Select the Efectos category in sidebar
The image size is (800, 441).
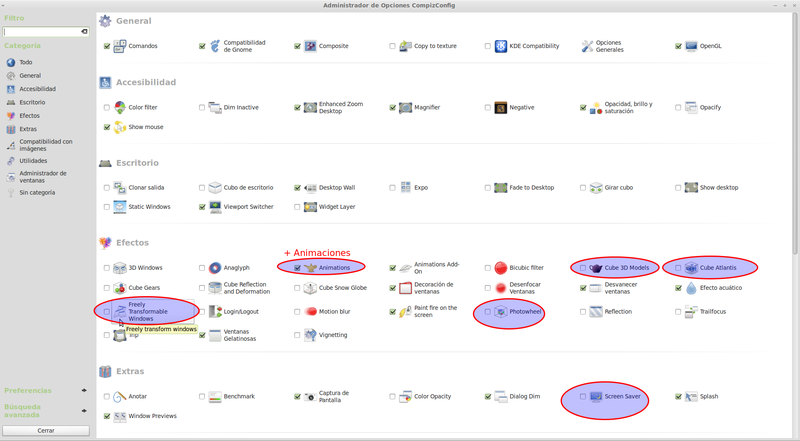coord(29,115)
